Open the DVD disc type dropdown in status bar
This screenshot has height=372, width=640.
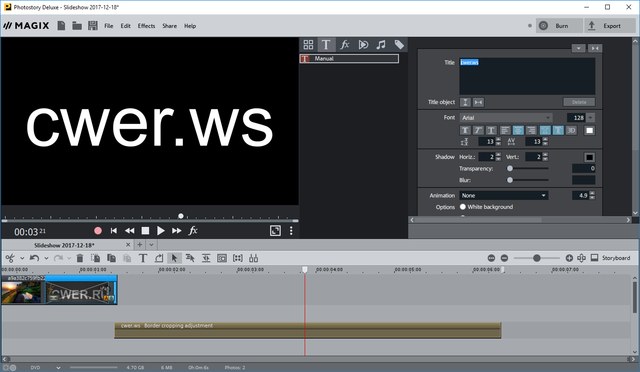[x=58, y=368]
